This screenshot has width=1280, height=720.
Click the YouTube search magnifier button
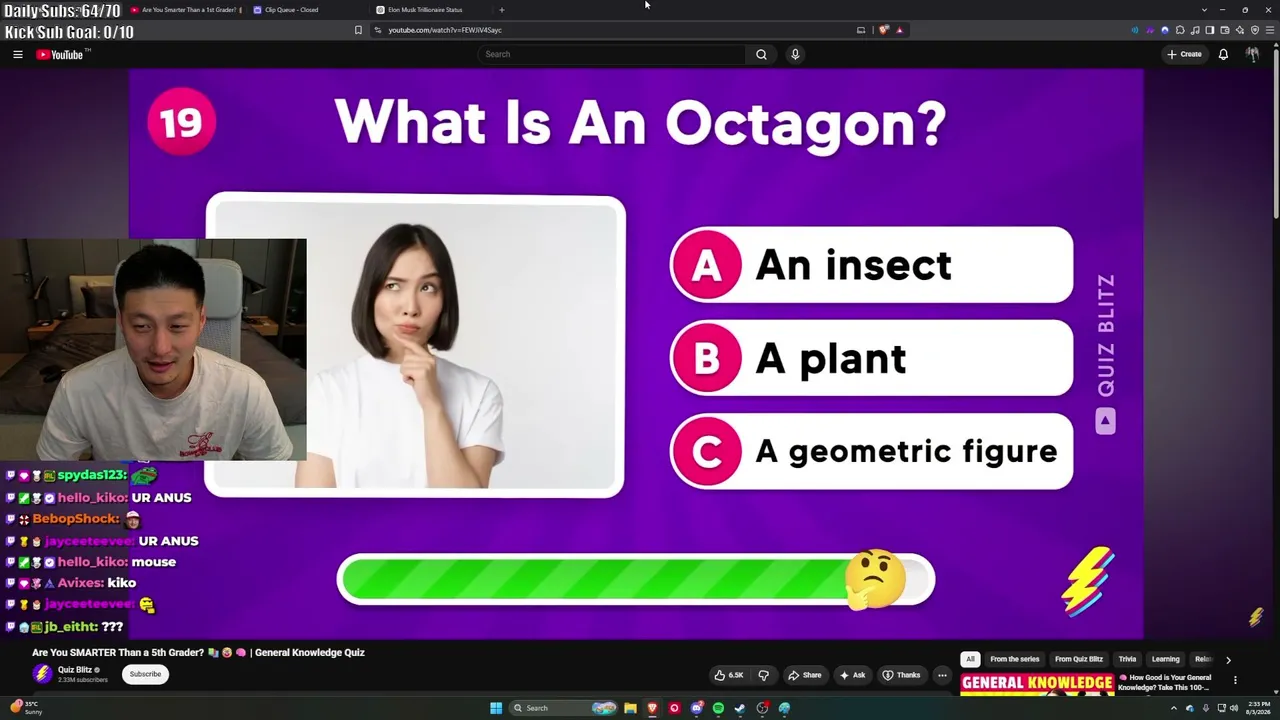761,55
